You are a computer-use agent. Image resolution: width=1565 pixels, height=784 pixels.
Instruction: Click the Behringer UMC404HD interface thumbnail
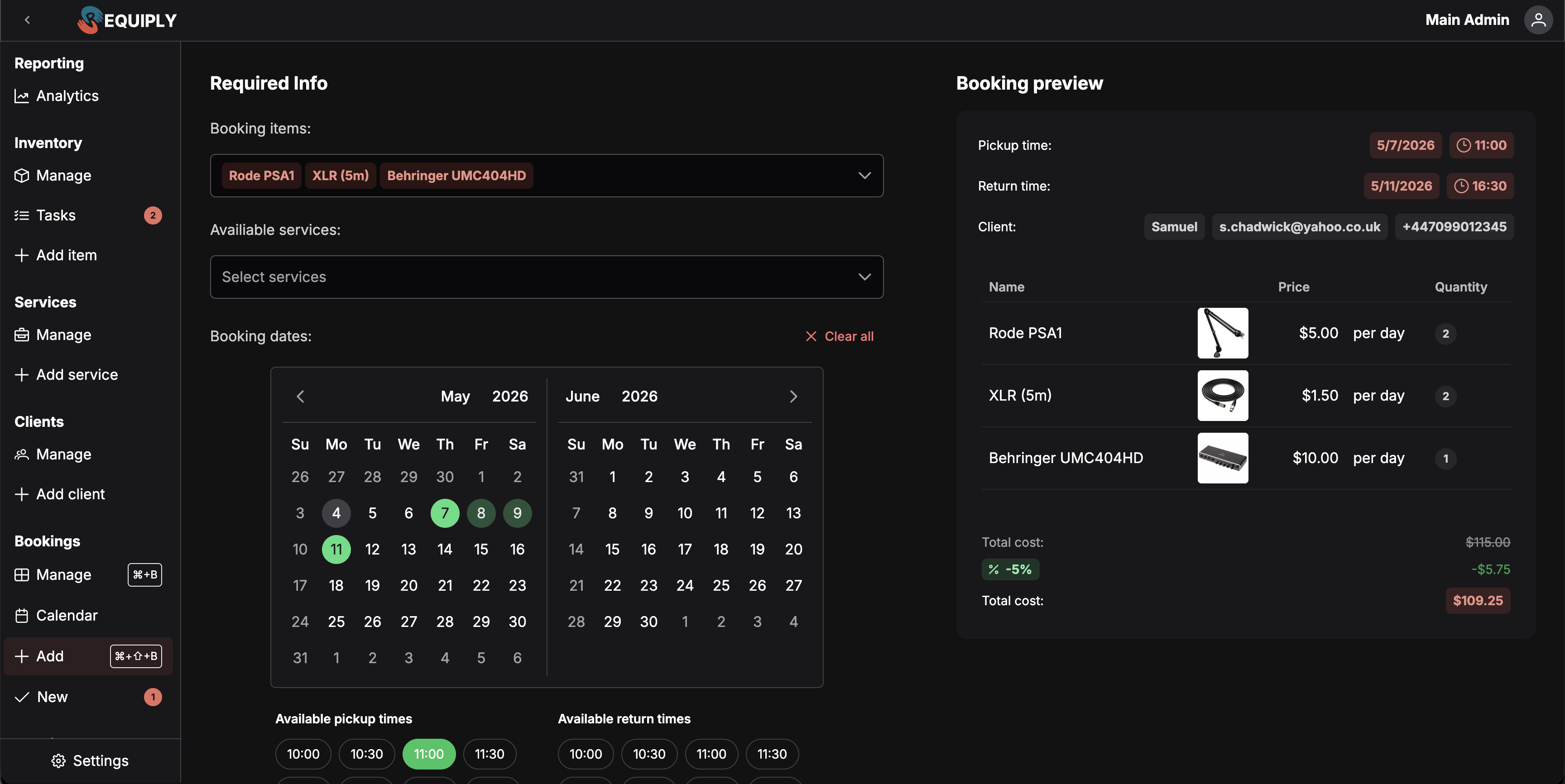point(1223,459)
